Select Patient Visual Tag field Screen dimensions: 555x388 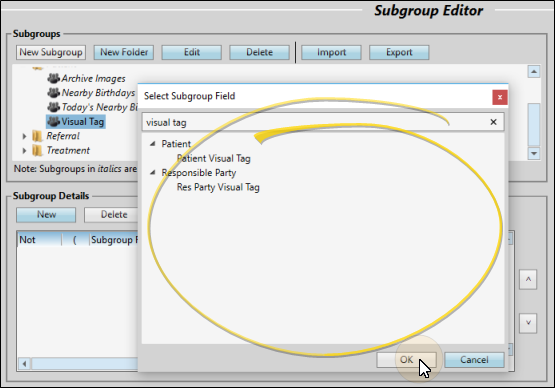tap(213, 158)
